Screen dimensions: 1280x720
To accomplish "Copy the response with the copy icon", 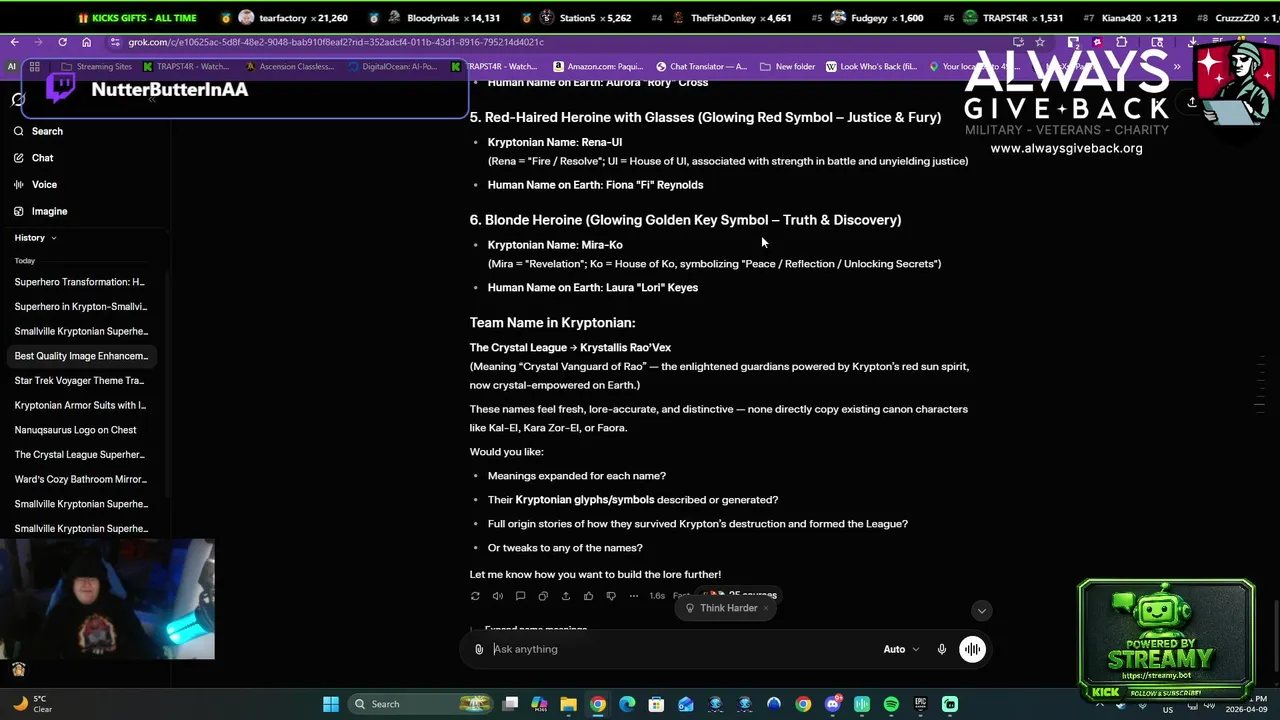I will tap(543, 596).
